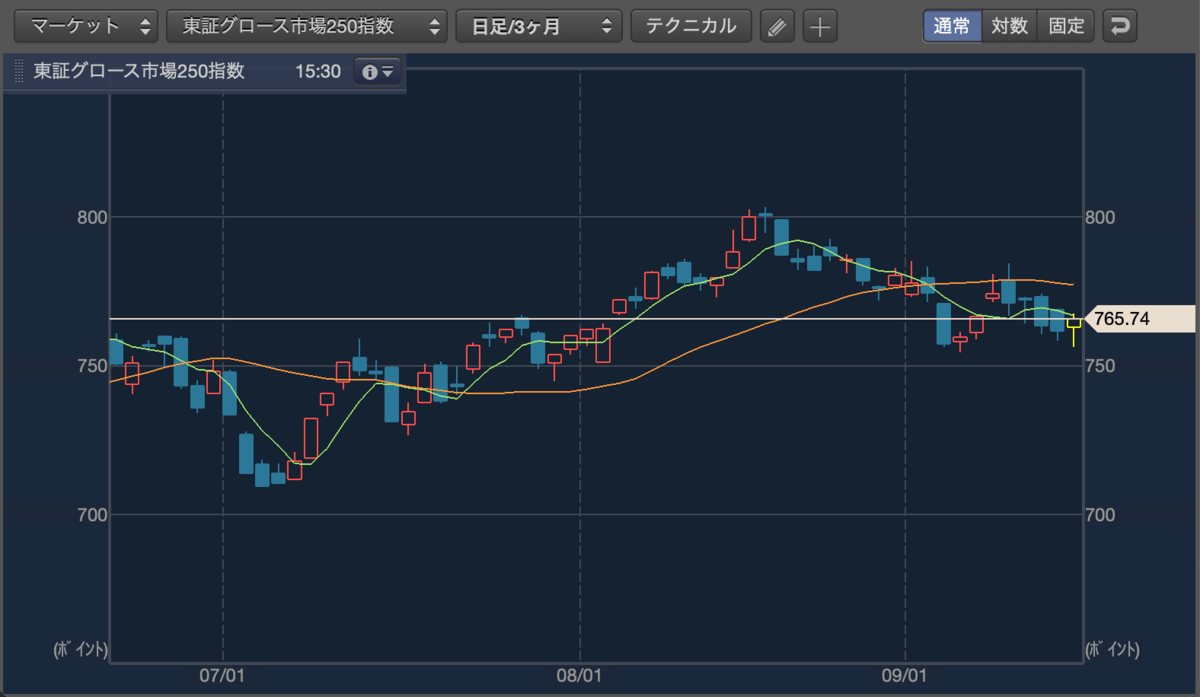Click the left-axis 700 price label
This screenshot has height=697, width=1200.
point(92,515)
